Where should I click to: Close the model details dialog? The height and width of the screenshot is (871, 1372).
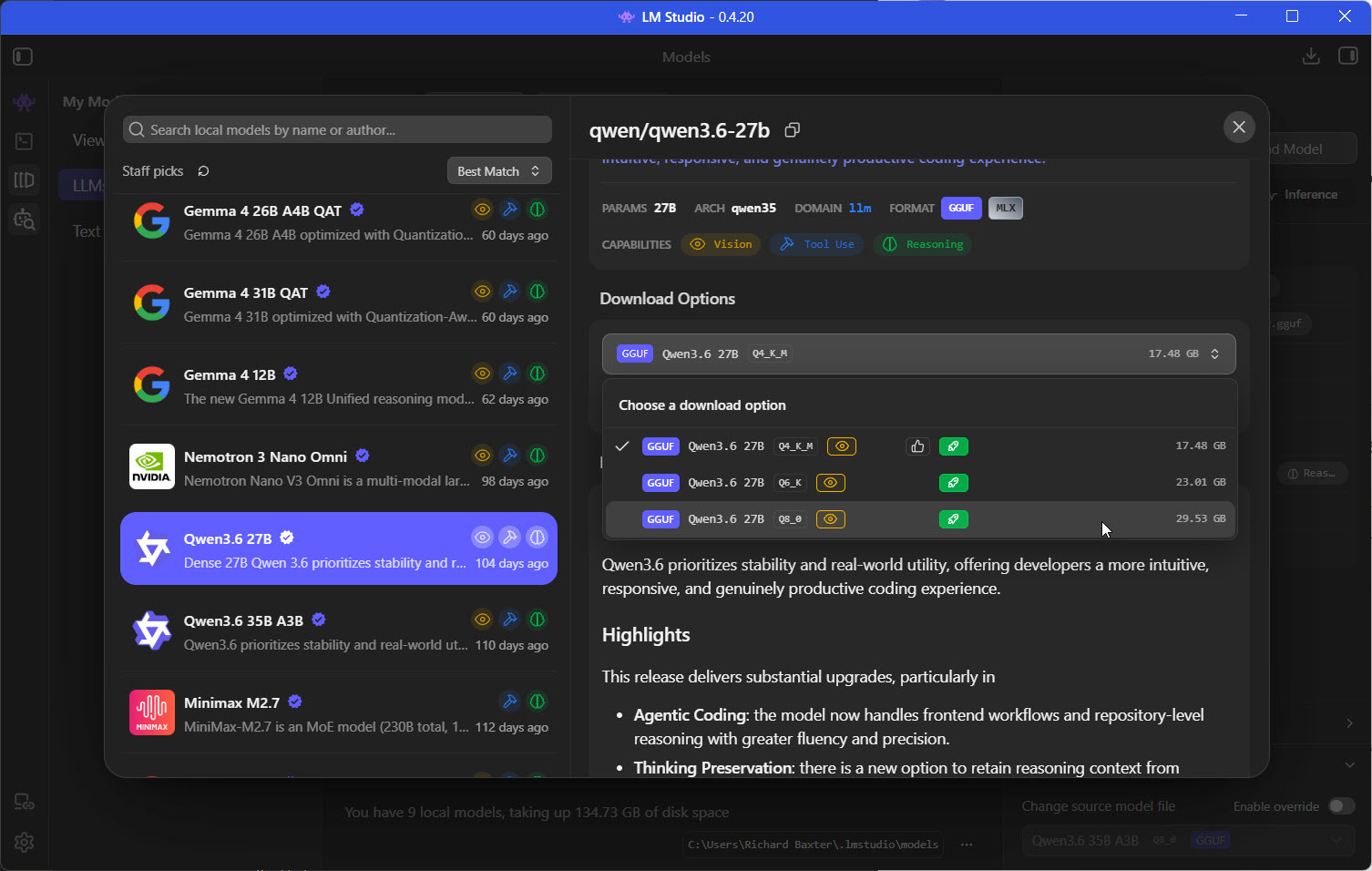pyautogui.click(x=1239, y=128)
